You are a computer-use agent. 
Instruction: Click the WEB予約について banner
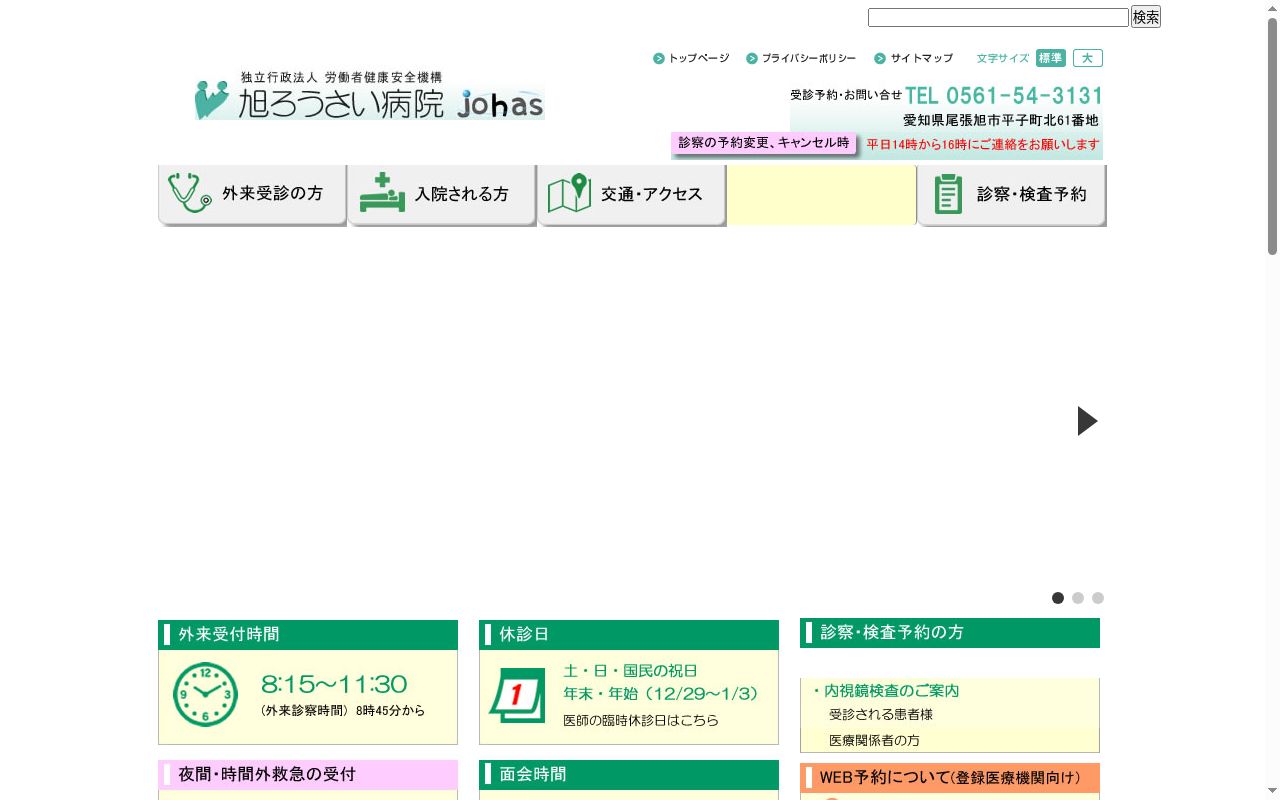(x=950, y=778)
